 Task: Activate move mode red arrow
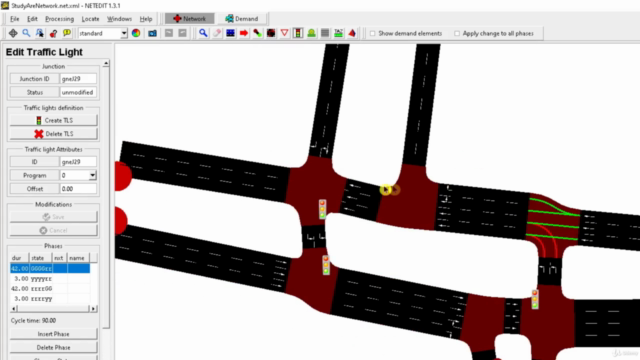click(244, 33)
